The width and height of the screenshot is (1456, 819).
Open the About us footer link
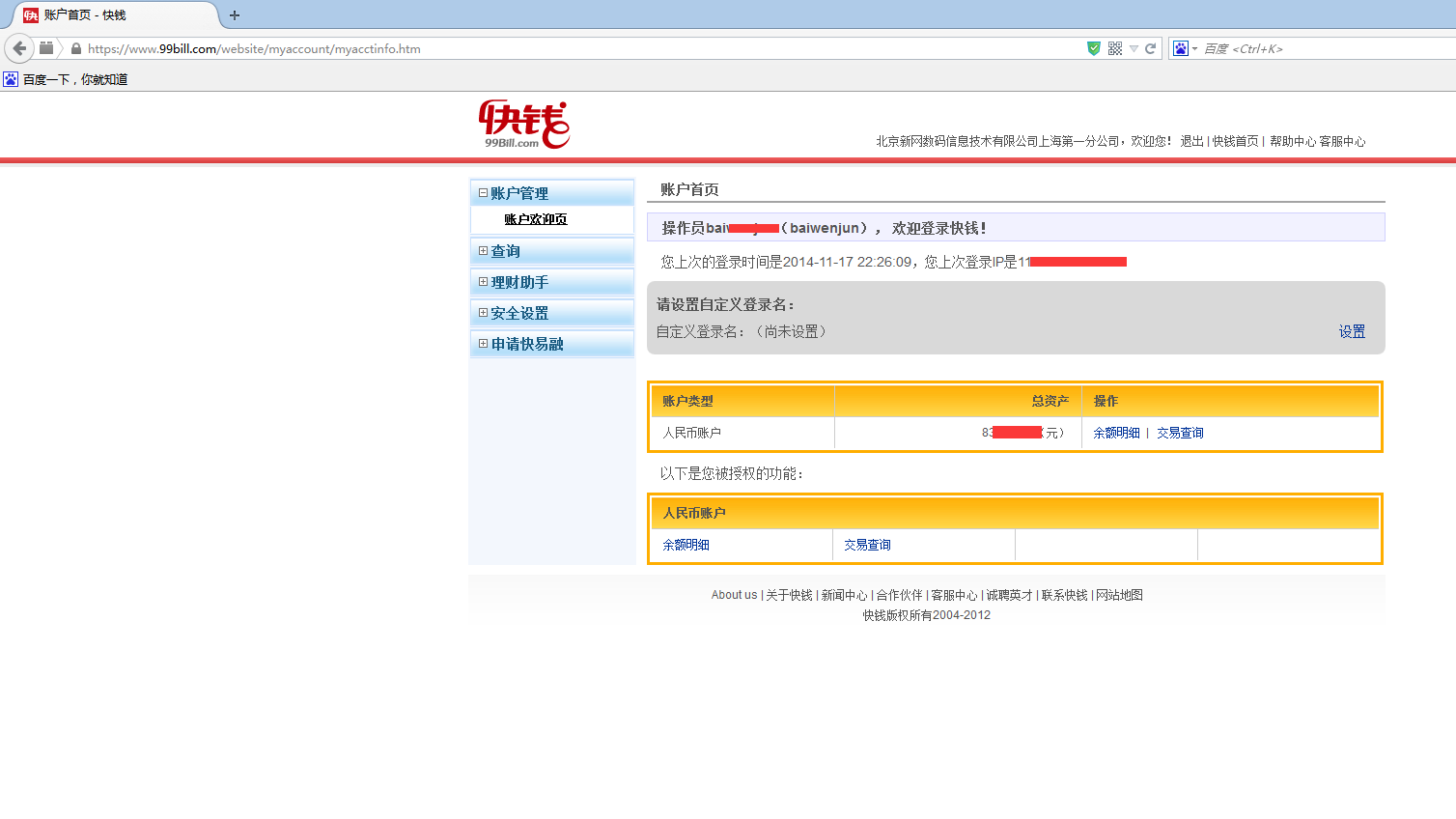[734, 595]
